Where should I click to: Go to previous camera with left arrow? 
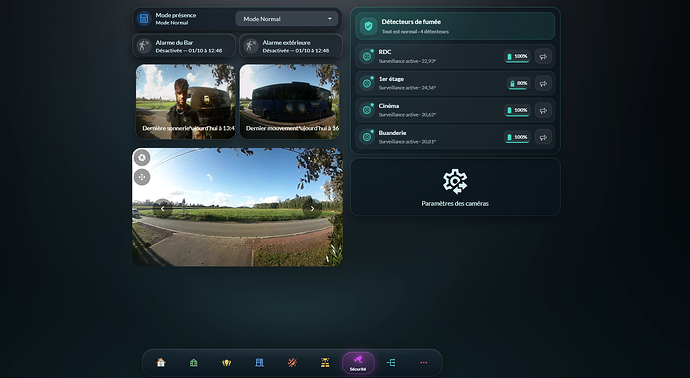pos(162,209)
